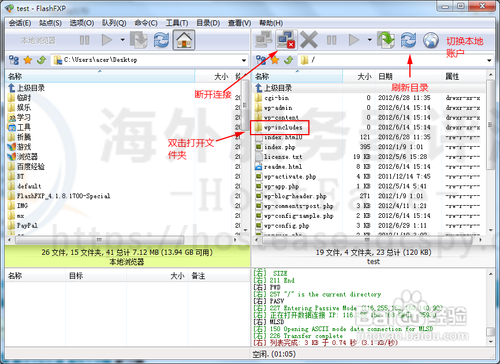Select the 学习 local folder
Screen dimensions: 500x364
19,117
